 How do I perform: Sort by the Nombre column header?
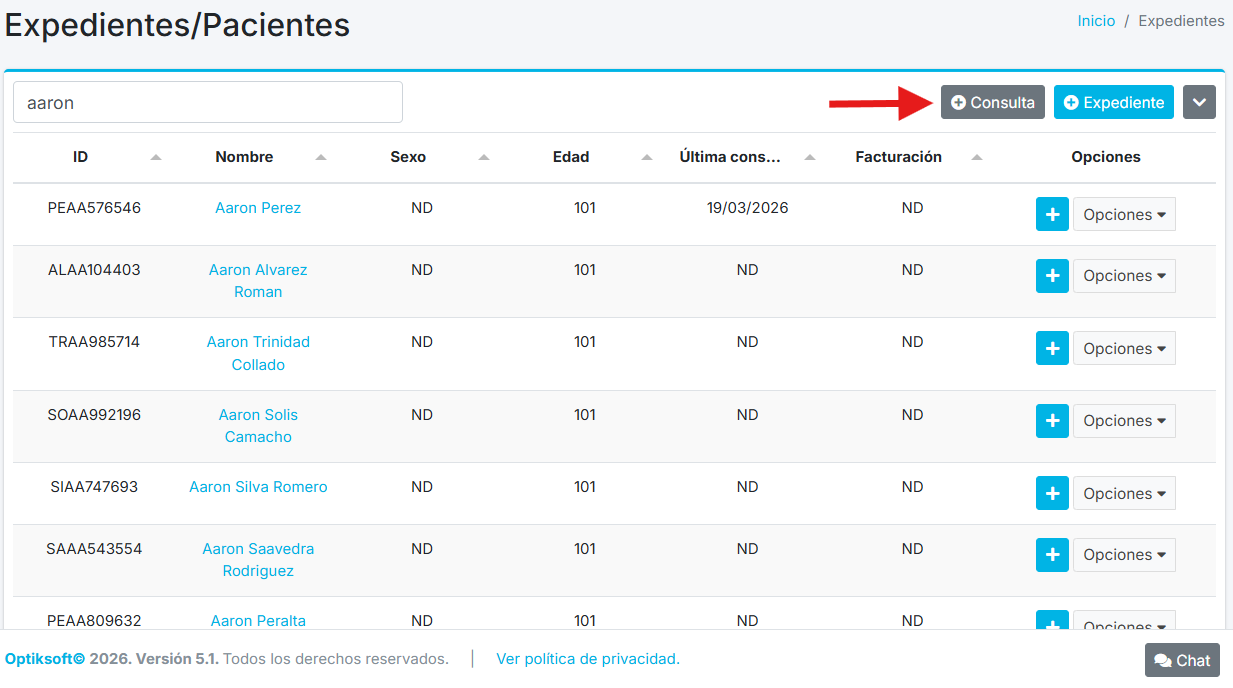(244, 157)
